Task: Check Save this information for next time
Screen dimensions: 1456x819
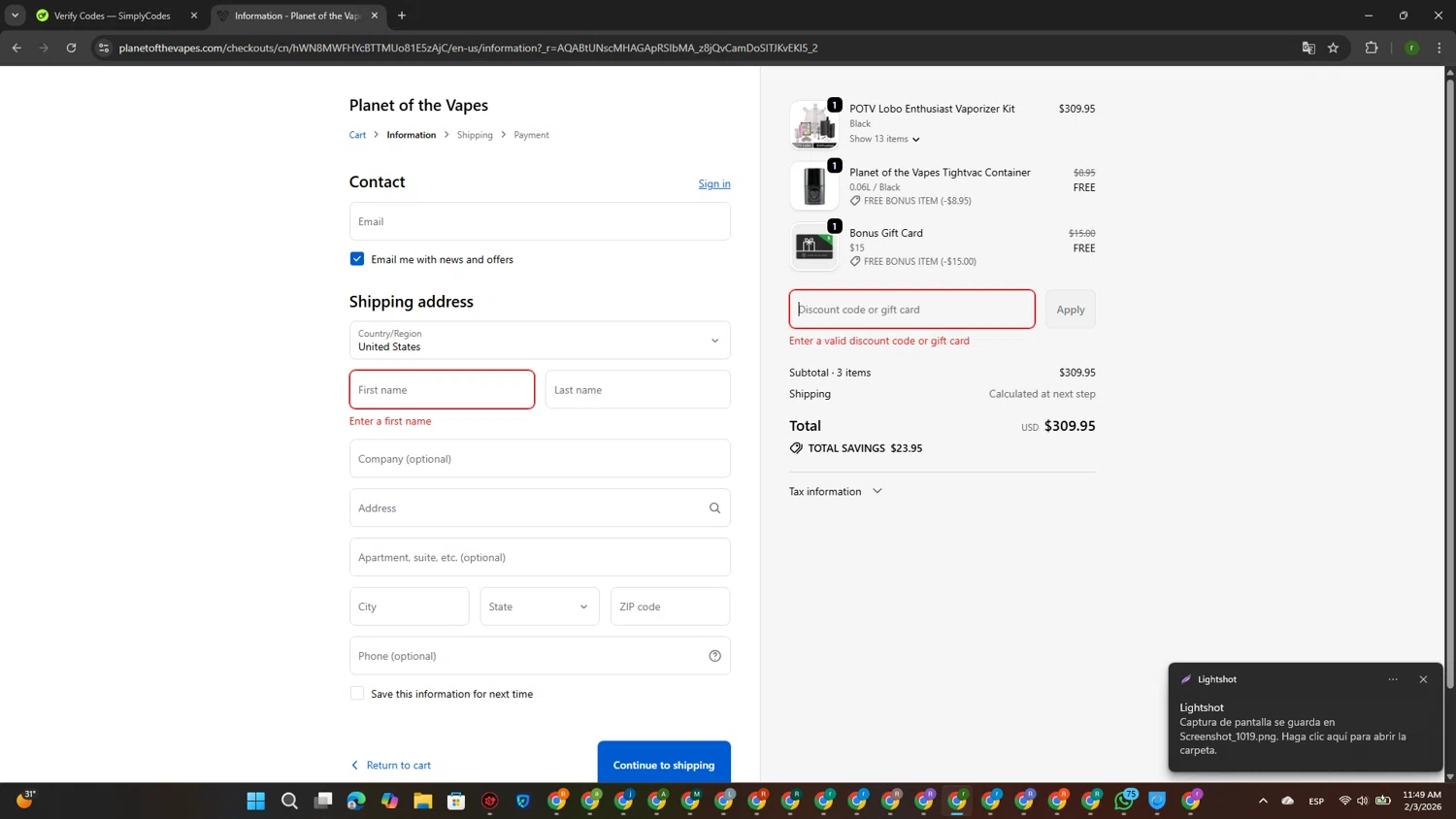Action: pyautogui.click(x=357, y=693)
